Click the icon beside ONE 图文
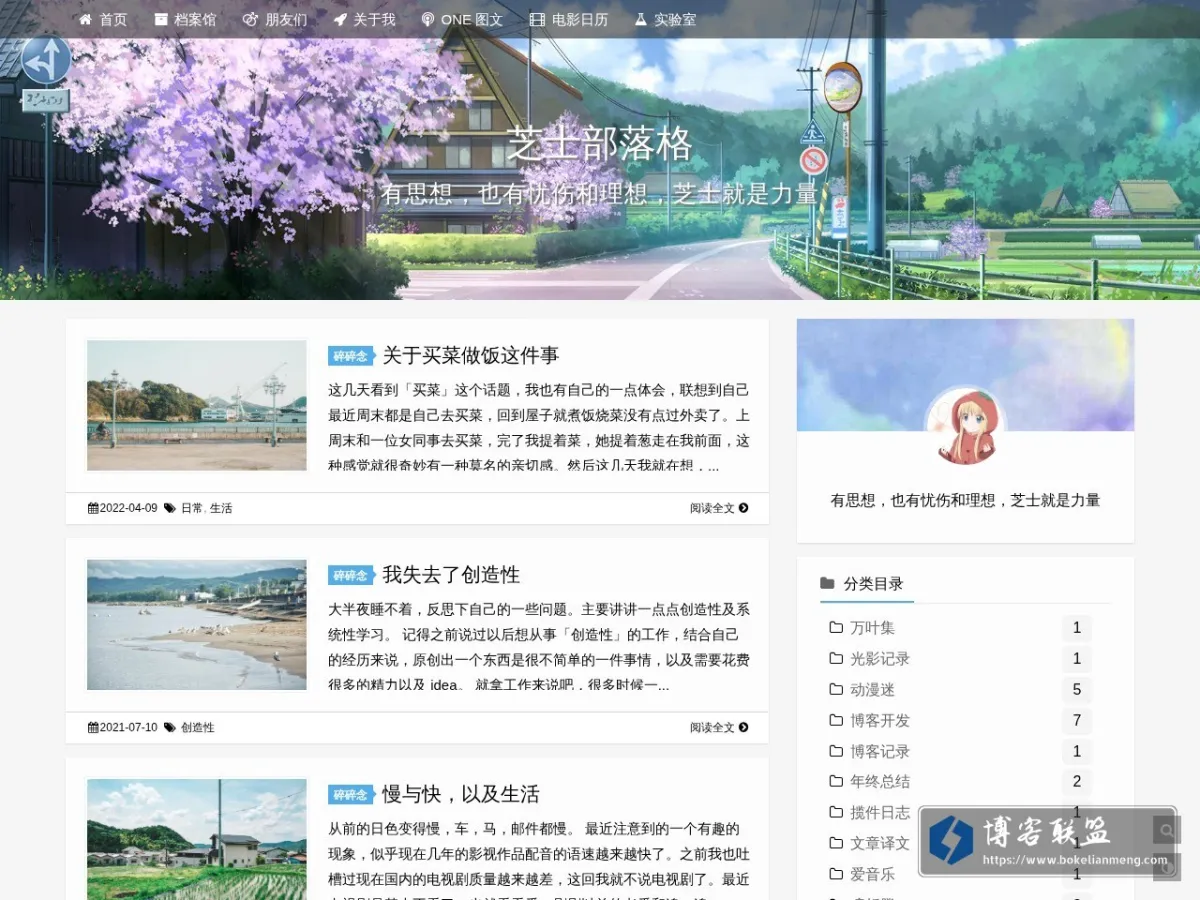 [428, 19]
